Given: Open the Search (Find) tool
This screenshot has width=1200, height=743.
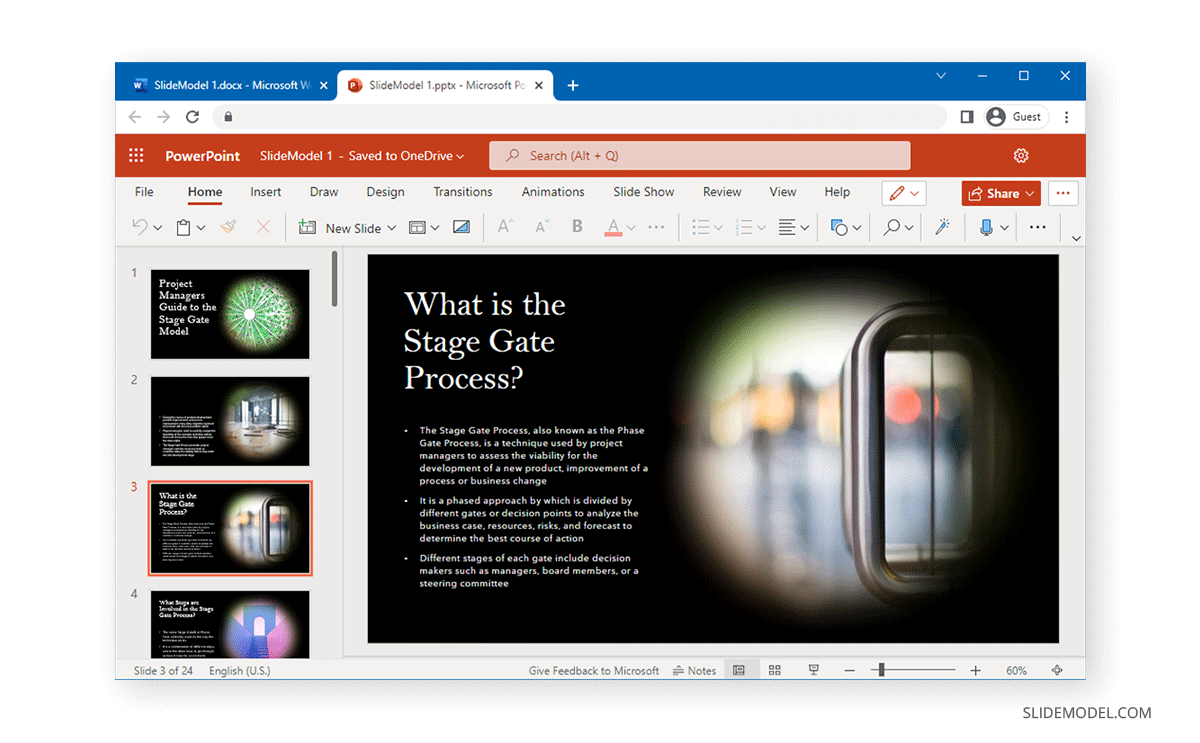Looking at the screenshot, I should (891, 227).
